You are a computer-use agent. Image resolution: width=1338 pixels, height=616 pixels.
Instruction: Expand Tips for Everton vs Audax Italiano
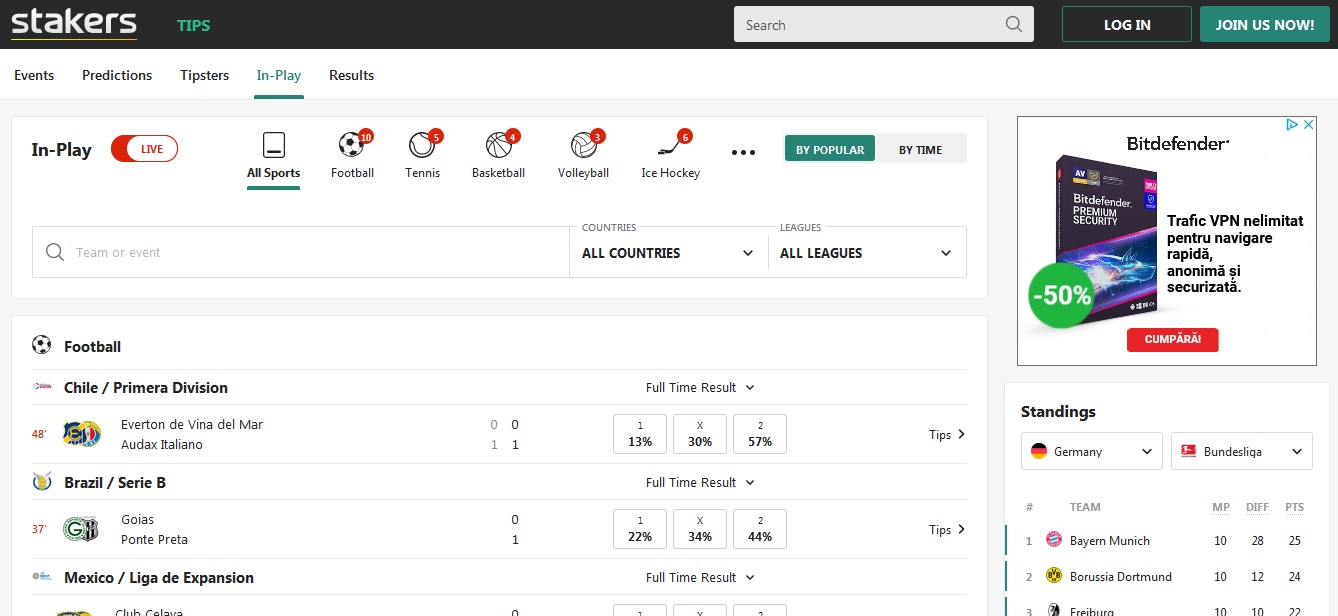point(947,434)
